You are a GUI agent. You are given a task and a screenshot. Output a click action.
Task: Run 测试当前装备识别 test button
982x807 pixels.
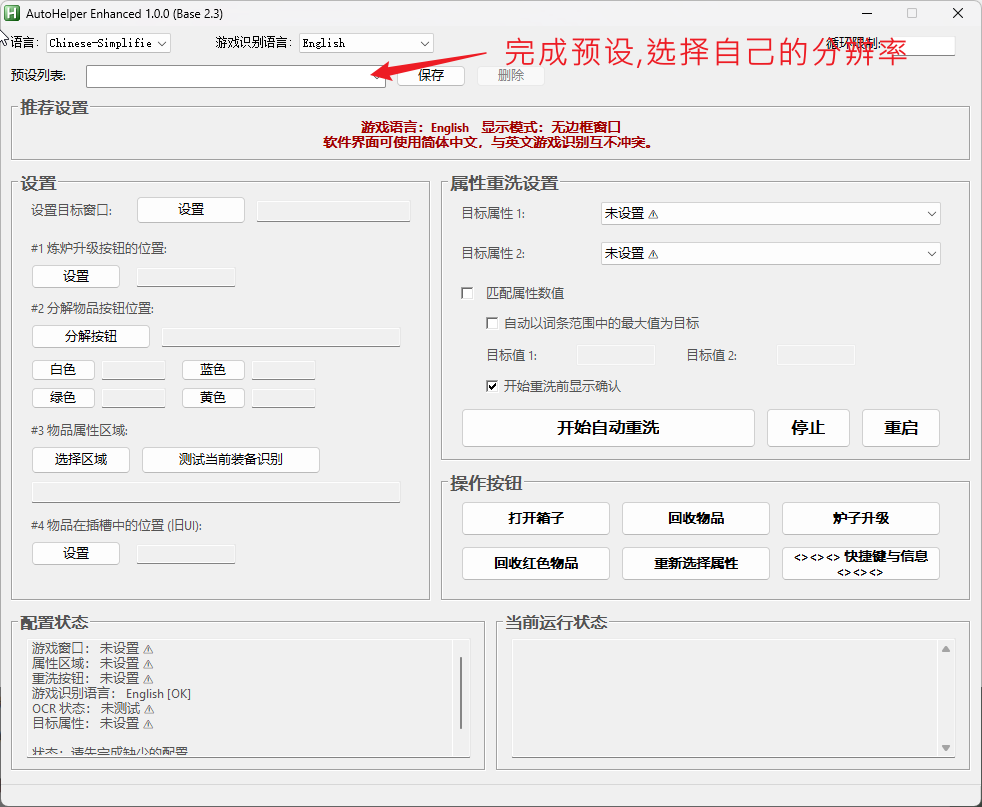231,460
